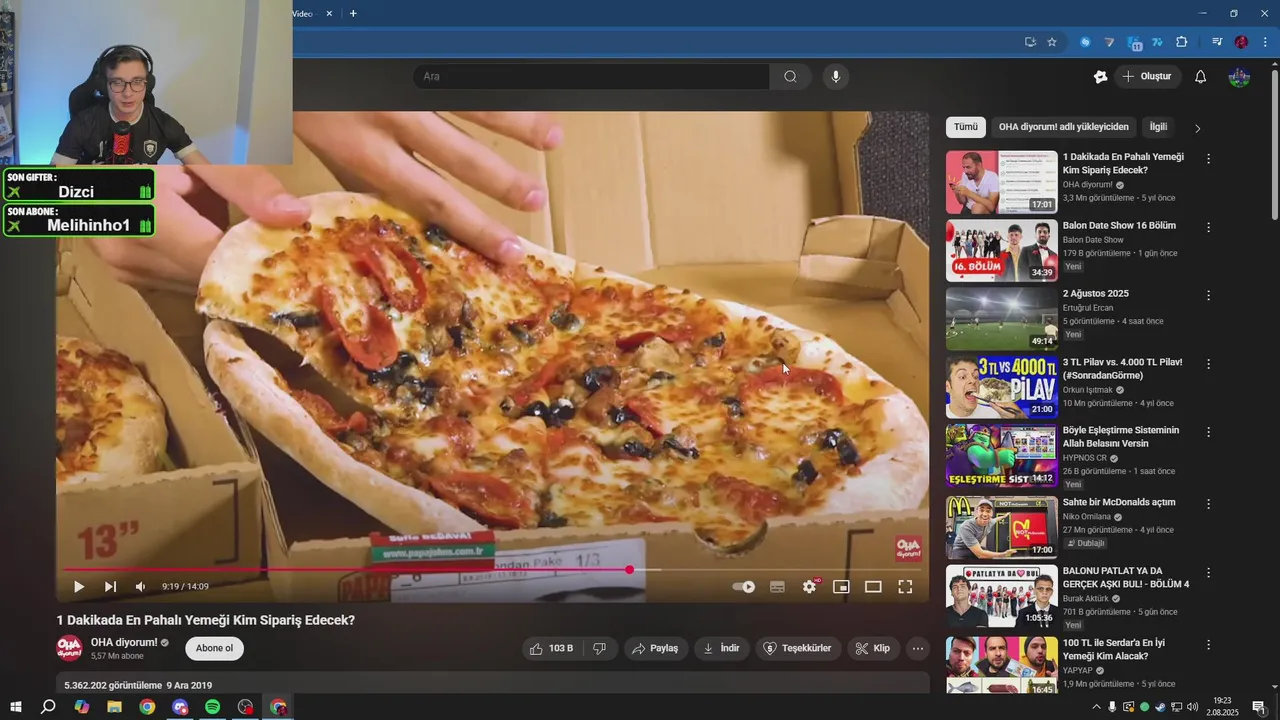The height and width of the screenshot is (720, 1280).
Task: Open Spotify from the taskbar
Action: [212, 707]
